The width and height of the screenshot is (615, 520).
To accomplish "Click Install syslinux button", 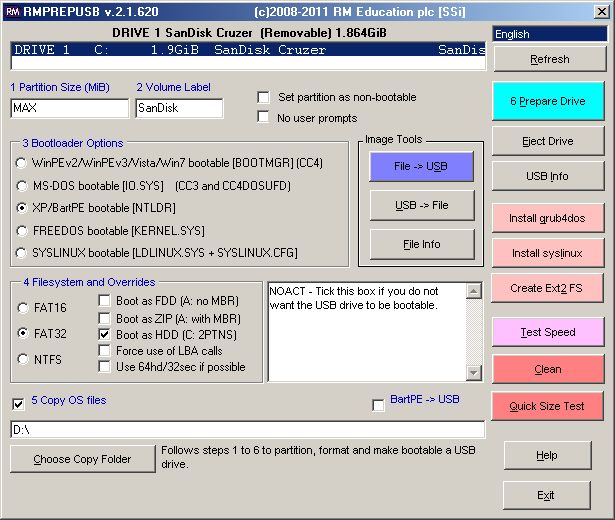I will pos(548,253).
